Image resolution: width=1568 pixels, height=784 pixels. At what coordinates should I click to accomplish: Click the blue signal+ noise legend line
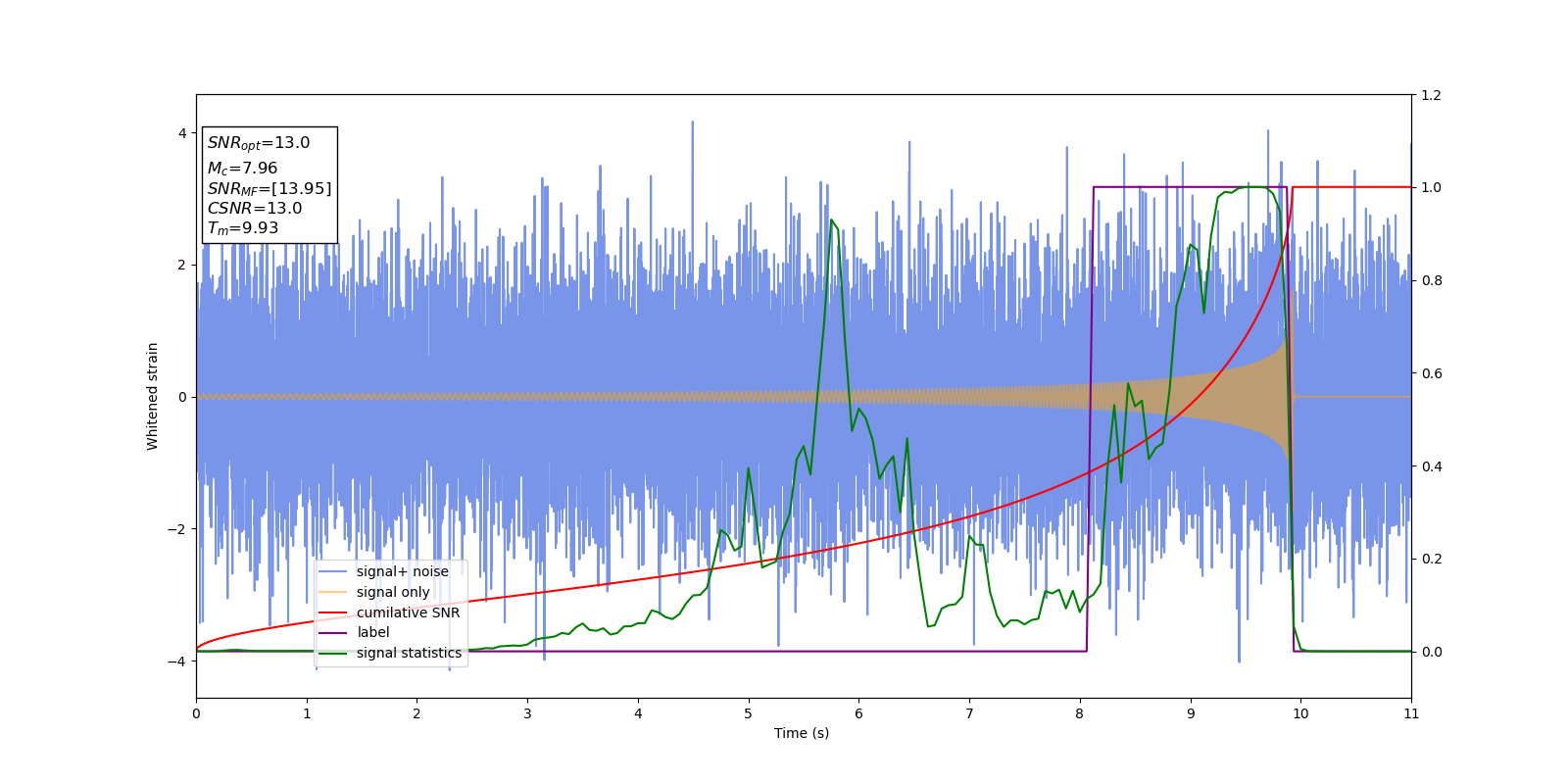click(333, 572)
